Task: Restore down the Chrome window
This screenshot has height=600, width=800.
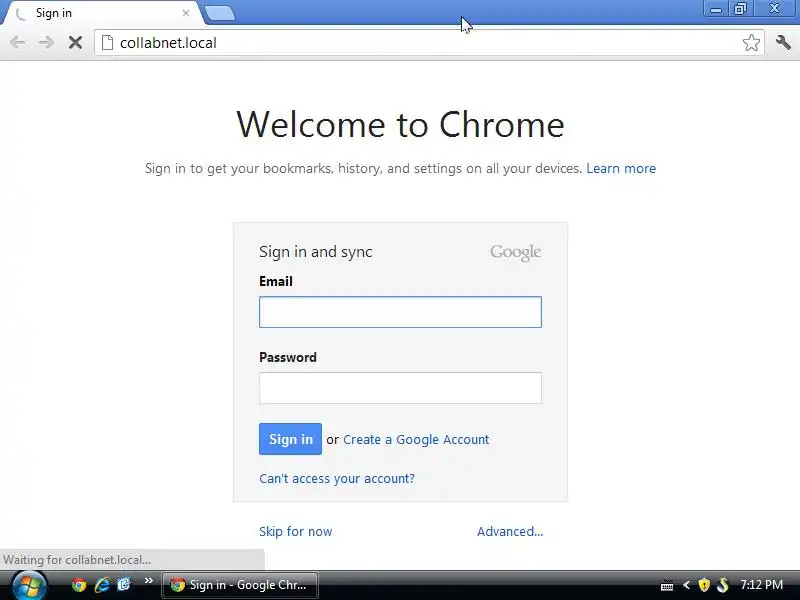Action: (x=740, y=9)
